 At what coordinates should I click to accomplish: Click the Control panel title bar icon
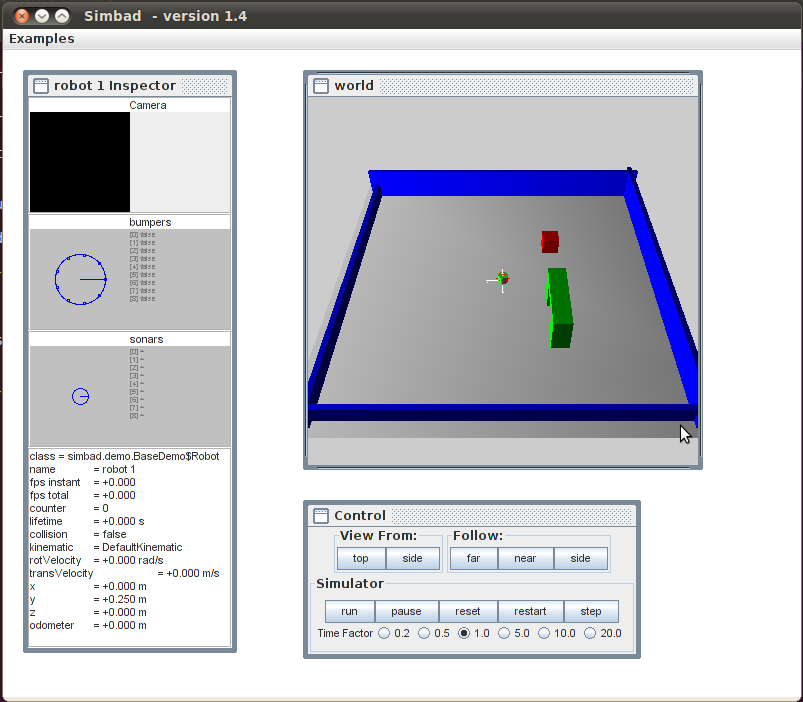pos(320,515)
